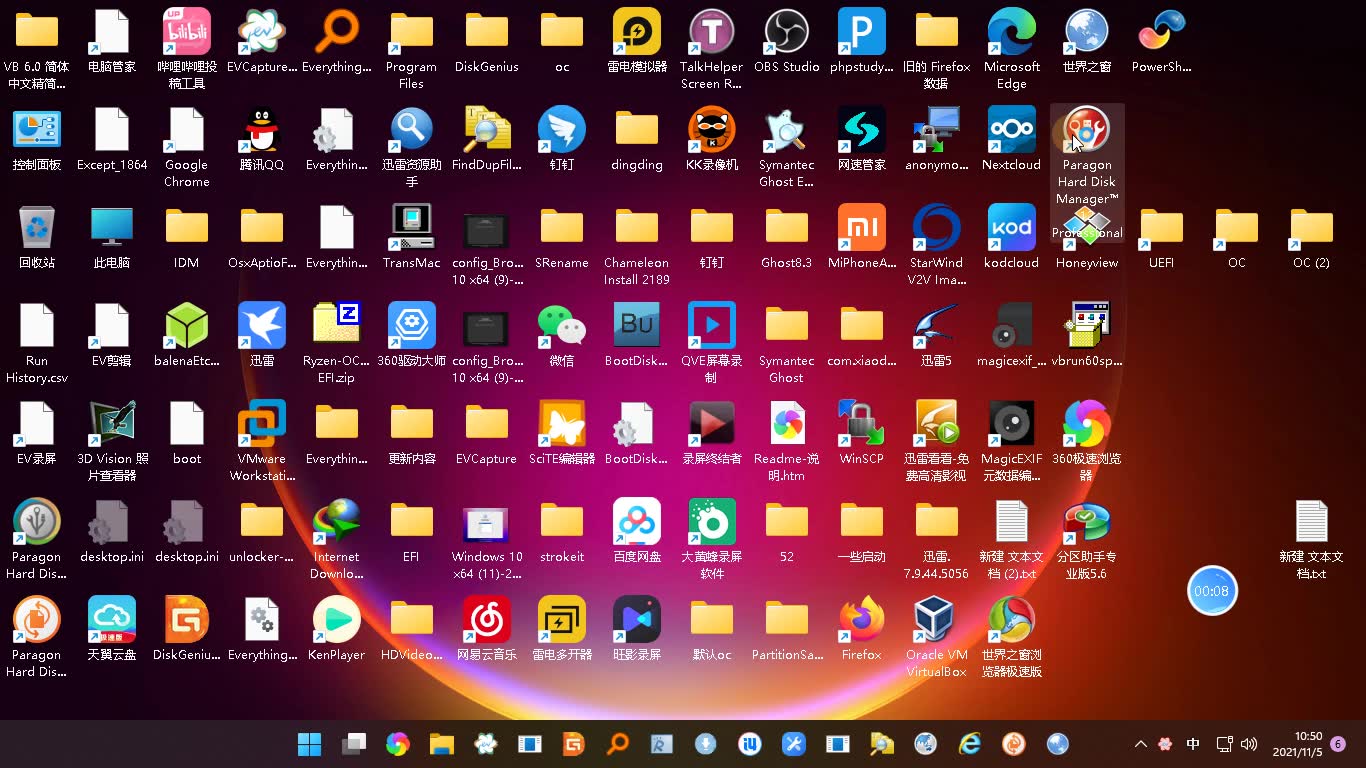This screenshot has width=1366, height=768.
Task: Select the Ryzen-OC EFI.zip archive
Action: click(337, 344)
